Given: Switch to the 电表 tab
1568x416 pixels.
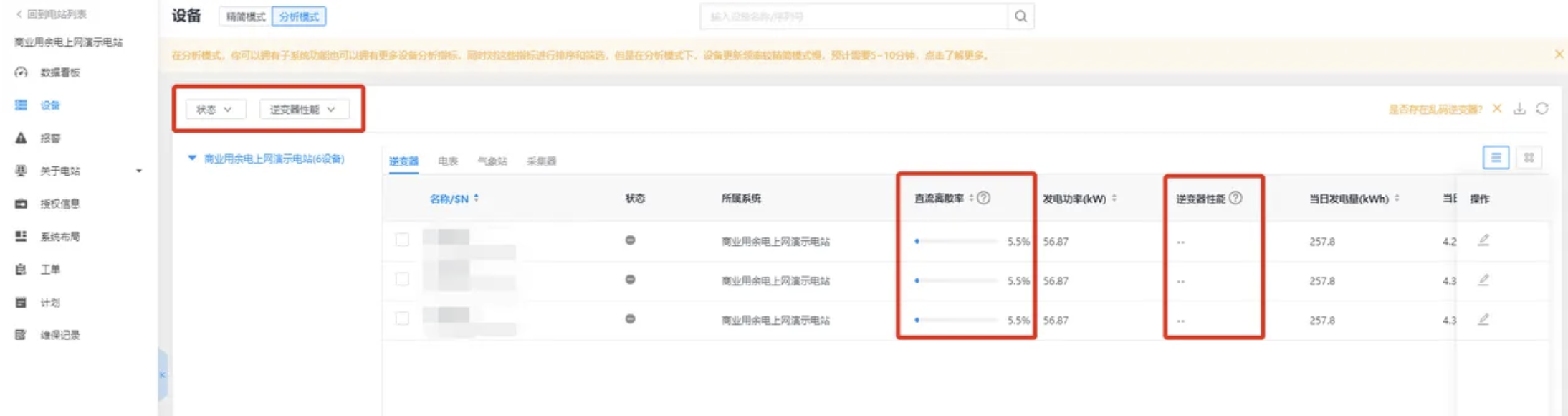Looking at the screenshot, I should (448, 161).
